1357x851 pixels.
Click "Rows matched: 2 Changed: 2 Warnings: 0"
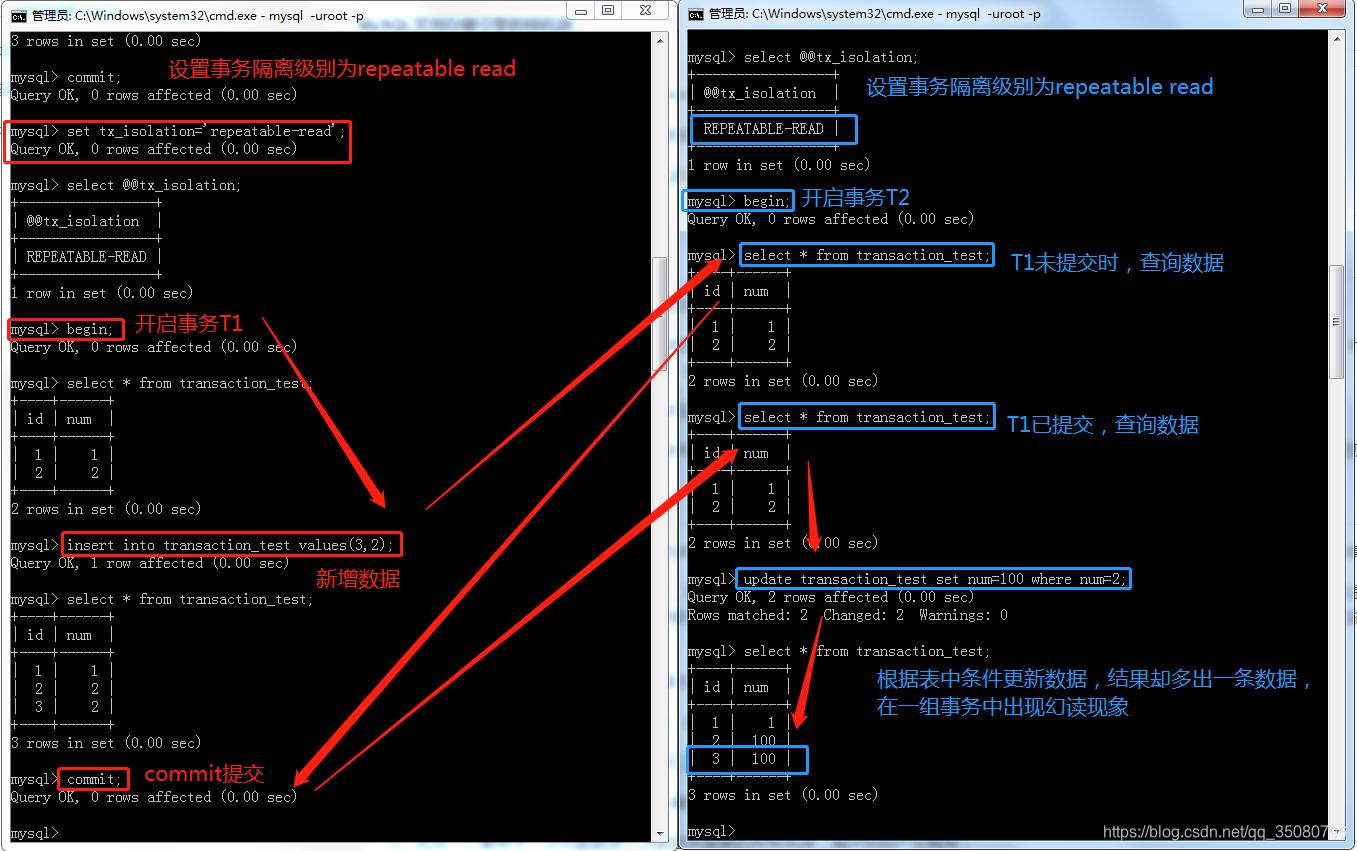(848, 615)
